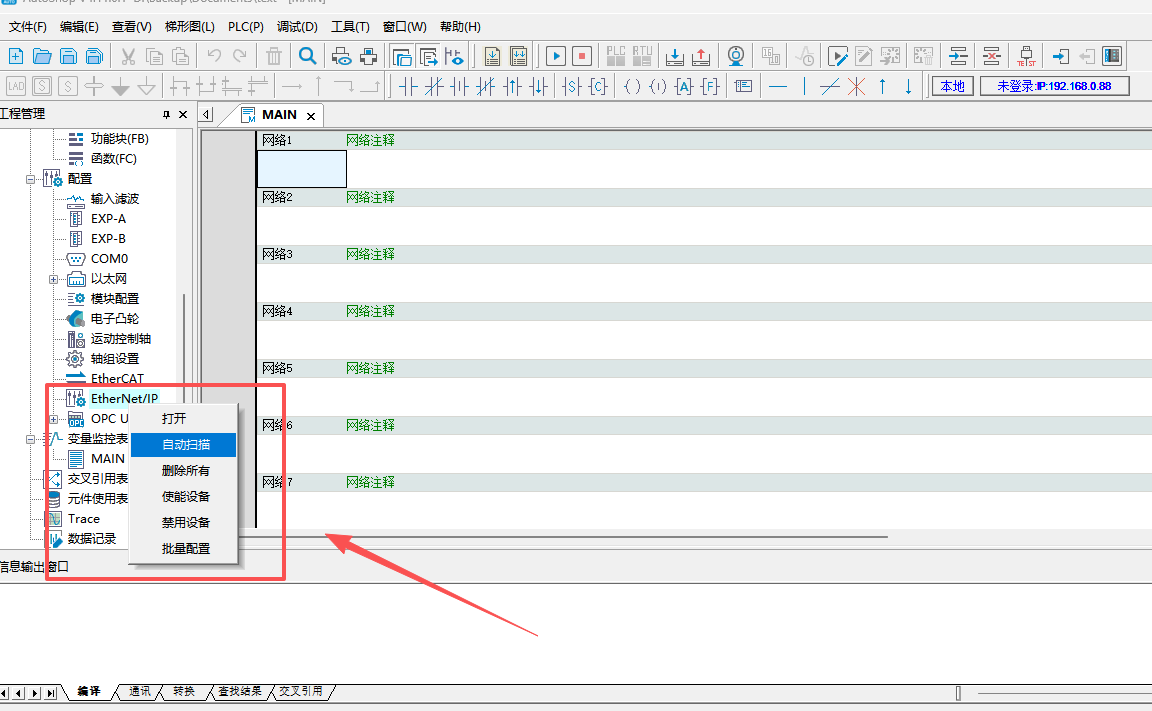Click the download to PLC icon
The image size is (1152, 711).
tap(674, 56)
